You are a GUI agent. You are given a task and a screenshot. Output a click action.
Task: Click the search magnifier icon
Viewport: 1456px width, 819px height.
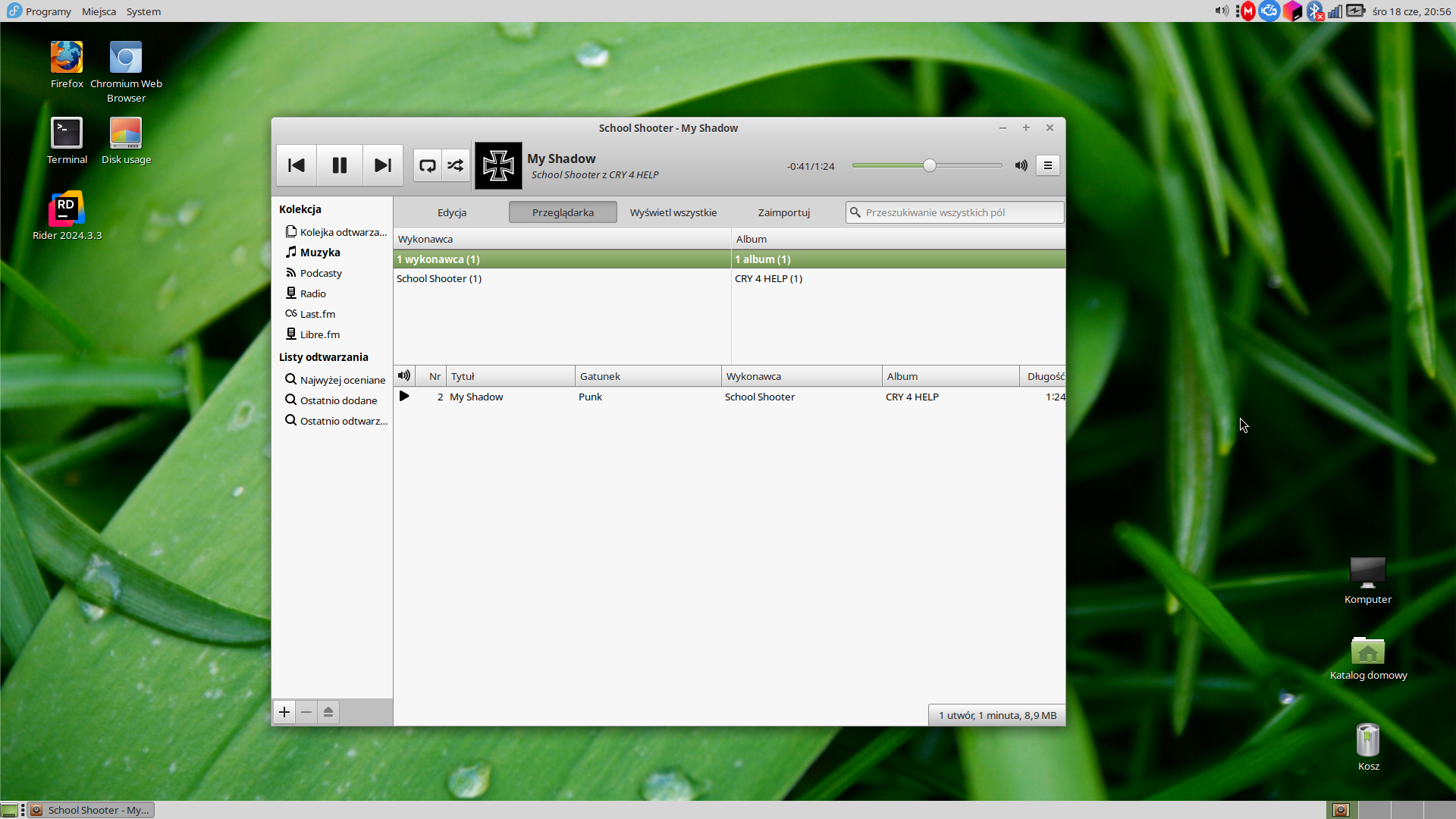pyautogui.click(x=855, y=212)
